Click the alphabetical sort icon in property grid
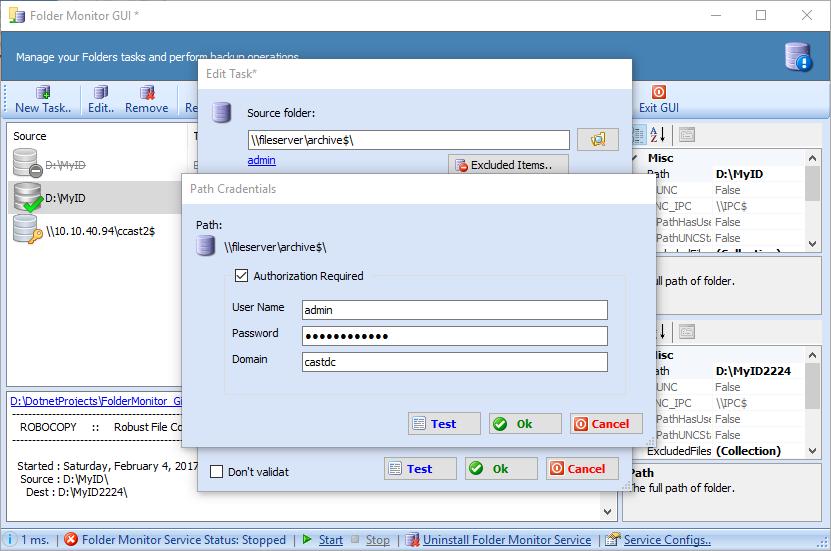 click(657, 135)
